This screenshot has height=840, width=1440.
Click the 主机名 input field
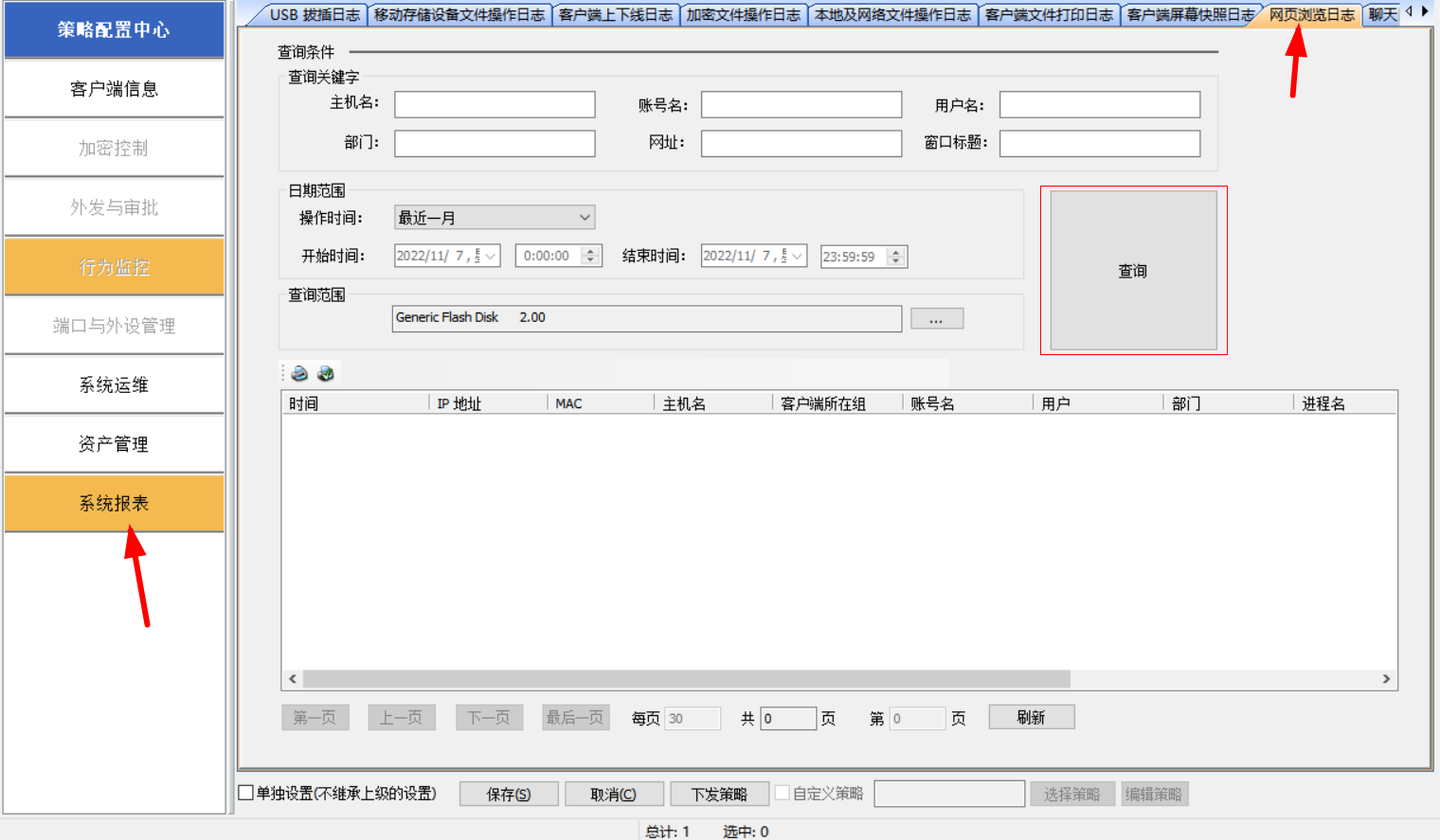pos(495,104)
